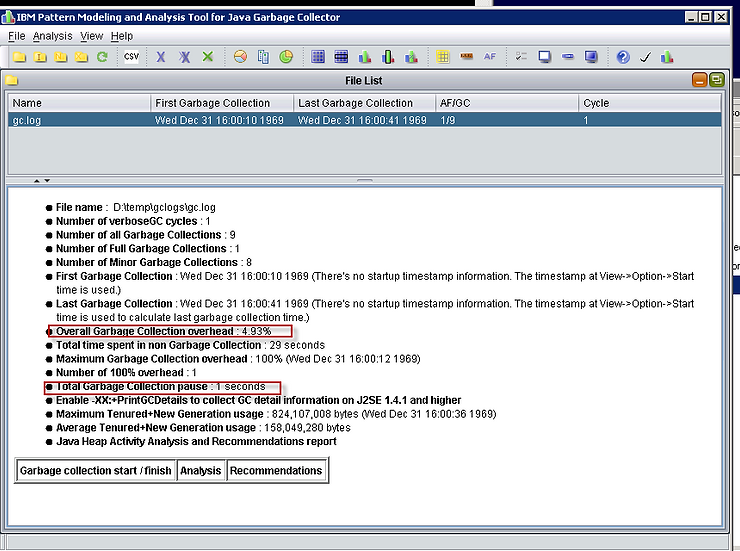Open the Help menu

point(122,36)
